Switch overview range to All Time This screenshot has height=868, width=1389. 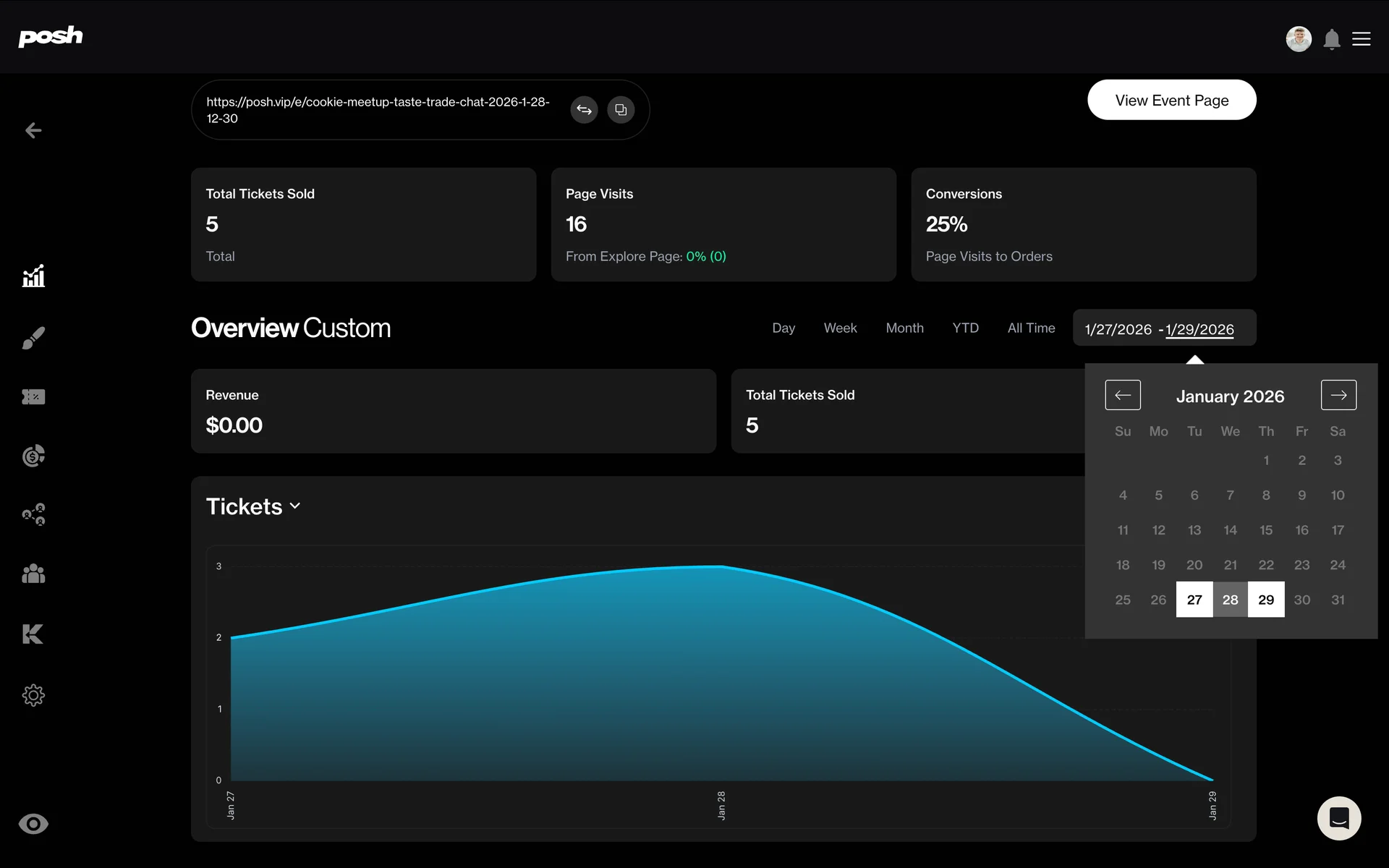[x=1031, y=328]
